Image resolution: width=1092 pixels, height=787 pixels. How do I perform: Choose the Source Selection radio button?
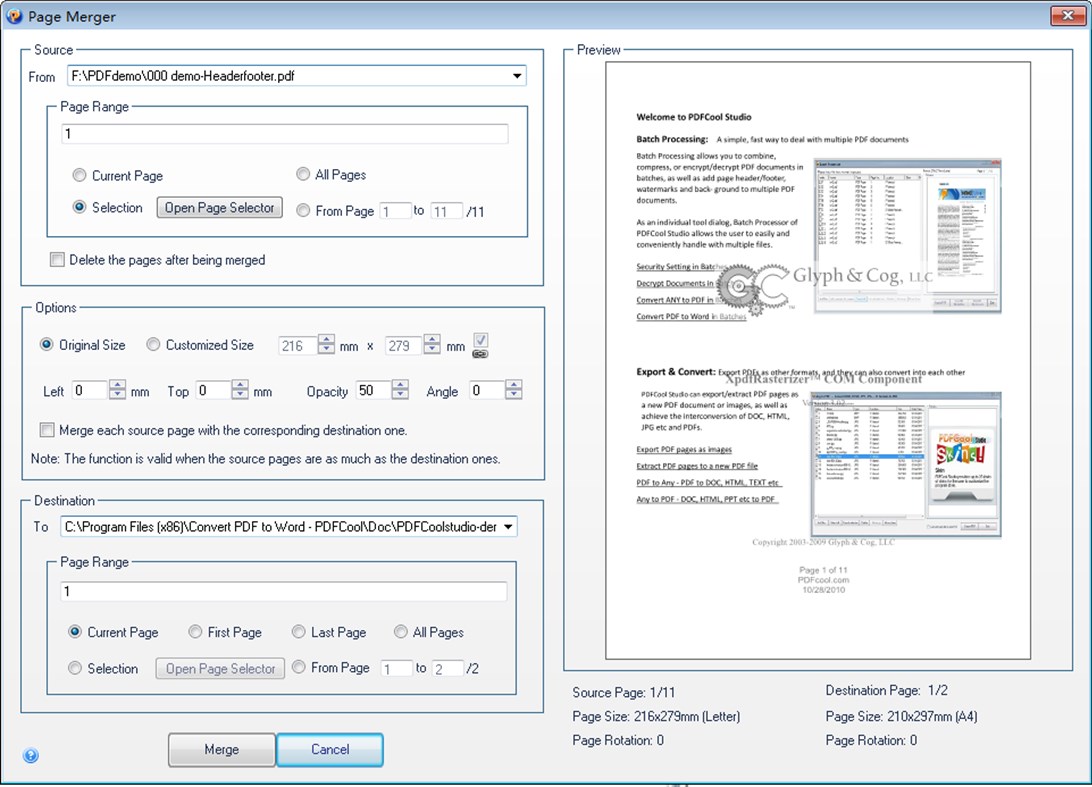tap(79, 207)
